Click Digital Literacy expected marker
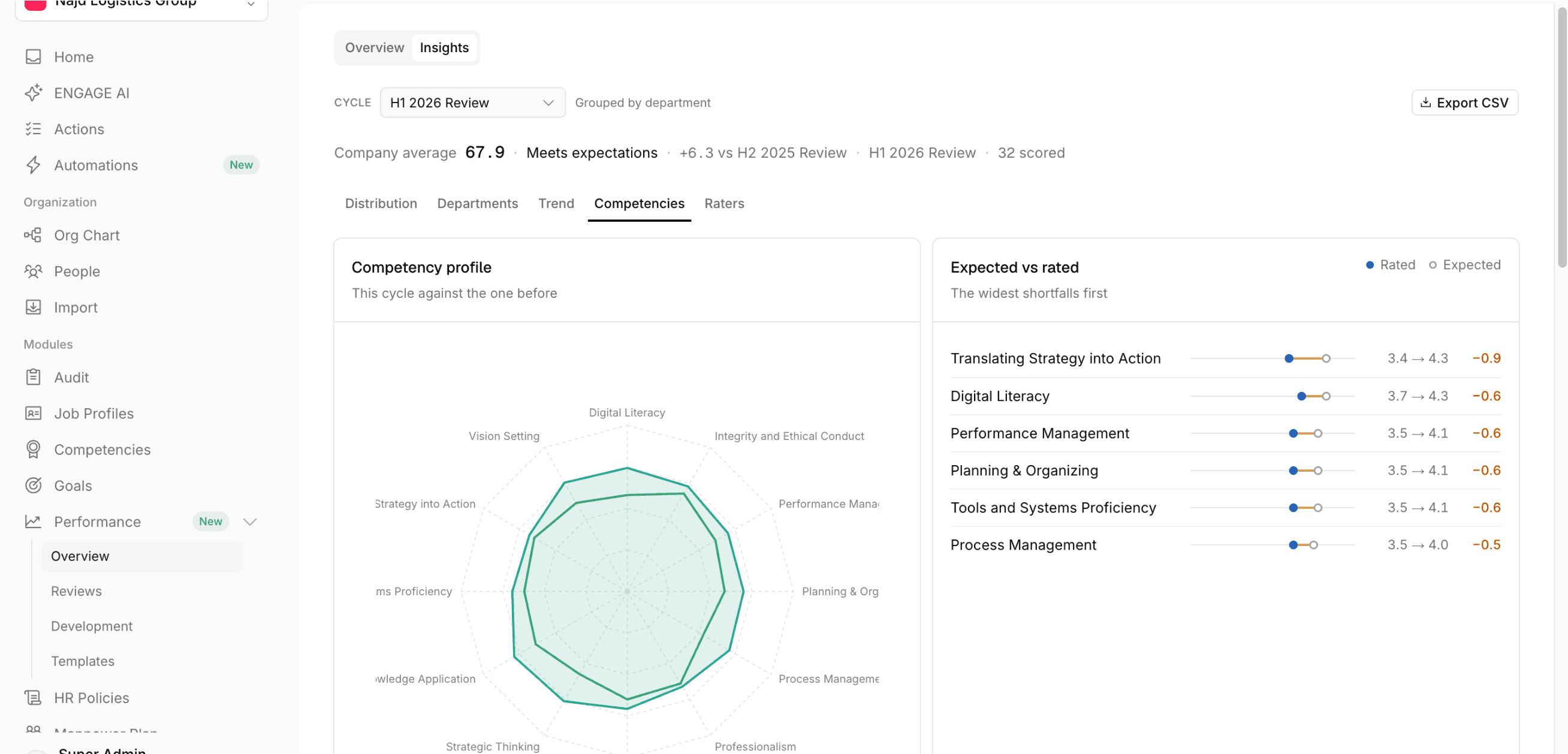Image resolution: width=1568 pixels, height=754 pixels. (1326, 396)
